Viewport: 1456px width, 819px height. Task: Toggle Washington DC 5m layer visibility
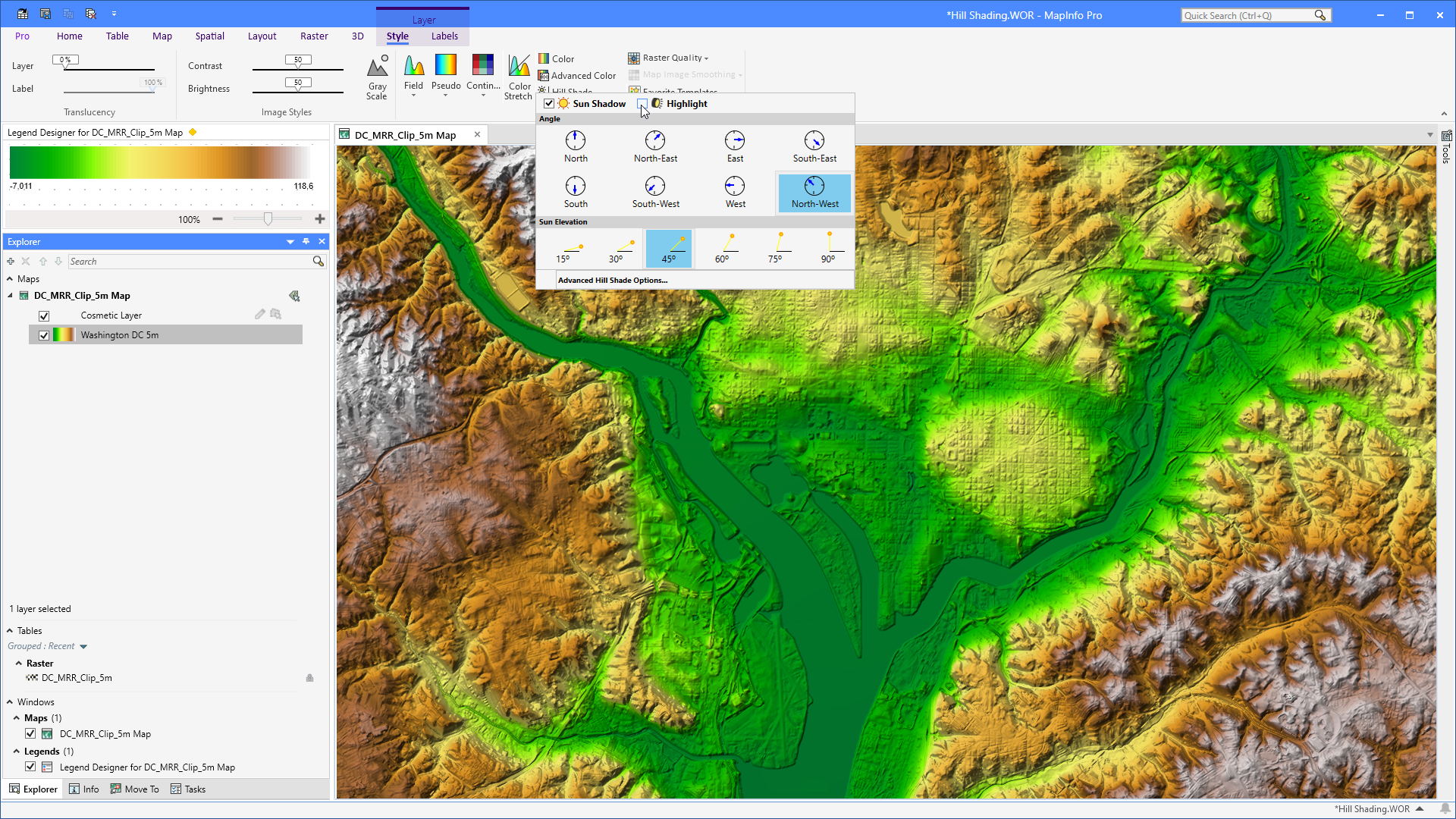[44, 335]
